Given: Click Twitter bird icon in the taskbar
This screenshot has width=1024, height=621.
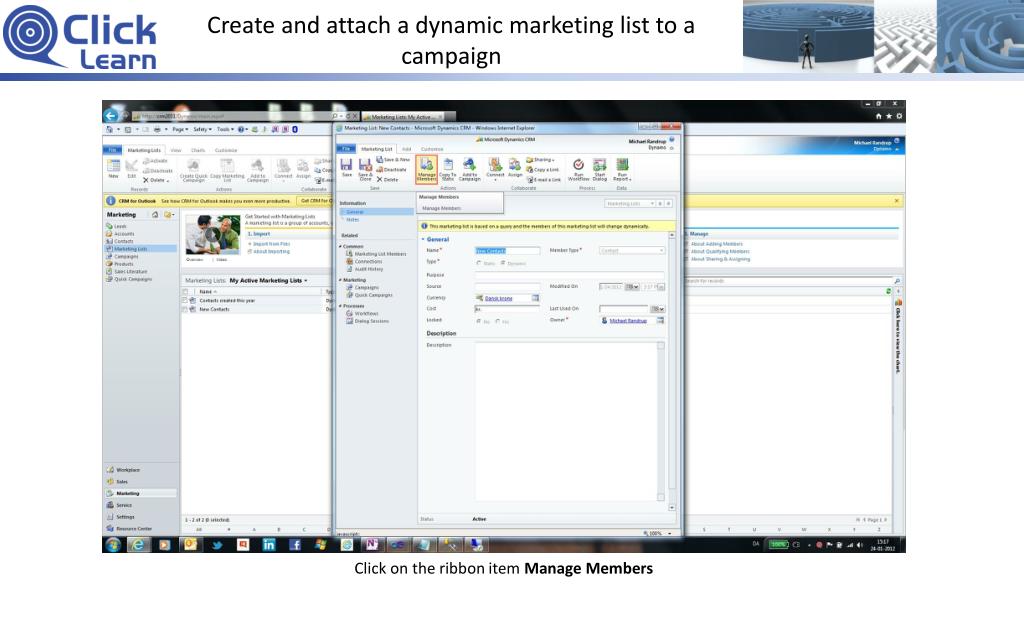Looking at the screenshot, I should (217, 544).
